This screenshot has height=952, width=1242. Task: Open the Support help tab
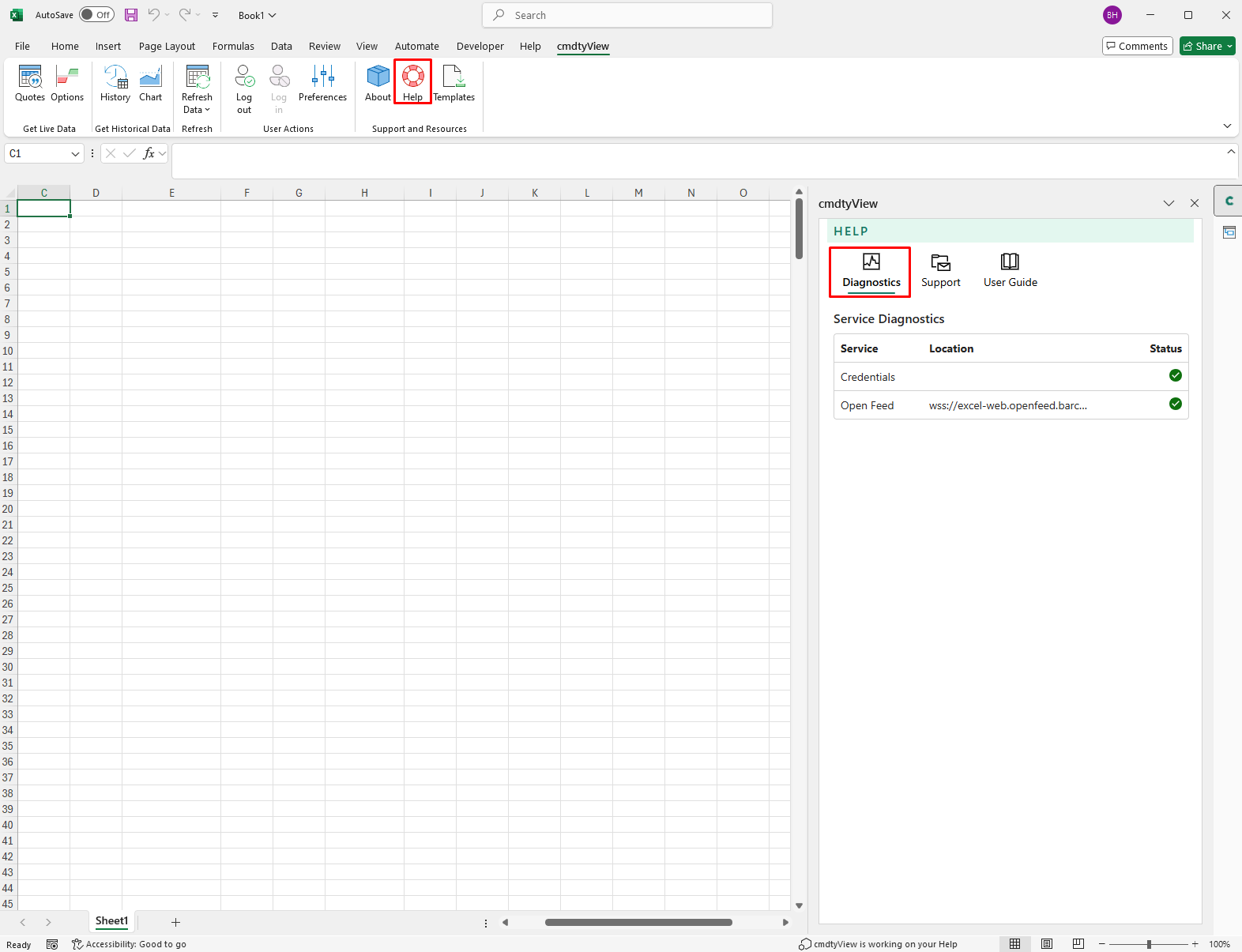coord(940,272)
